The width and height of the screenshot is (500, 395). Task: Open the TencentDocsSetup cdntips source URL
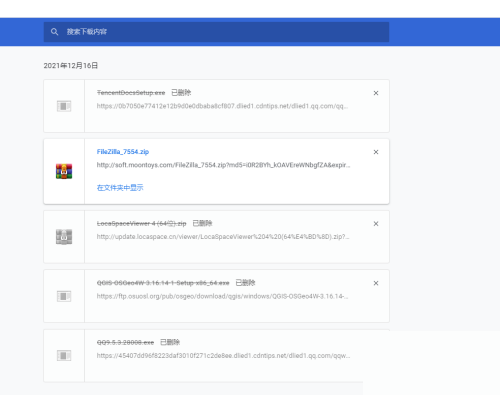(222, 106)
